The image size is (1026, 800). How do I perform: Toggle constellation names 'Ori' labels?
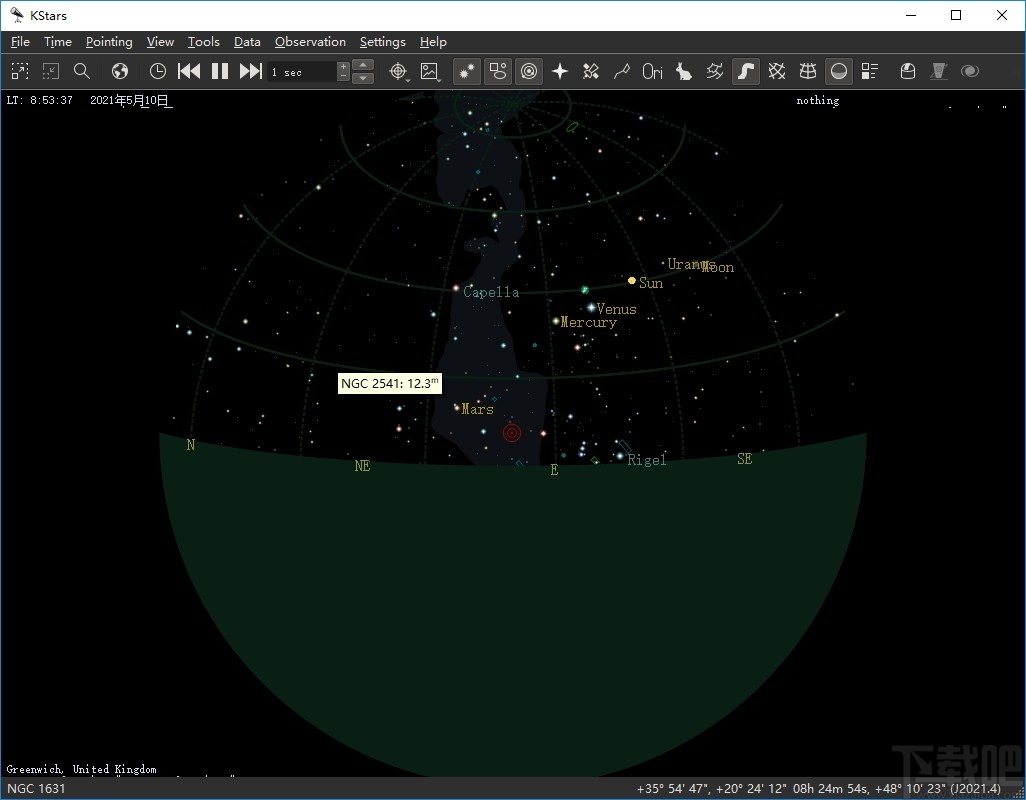pos(653,71)
